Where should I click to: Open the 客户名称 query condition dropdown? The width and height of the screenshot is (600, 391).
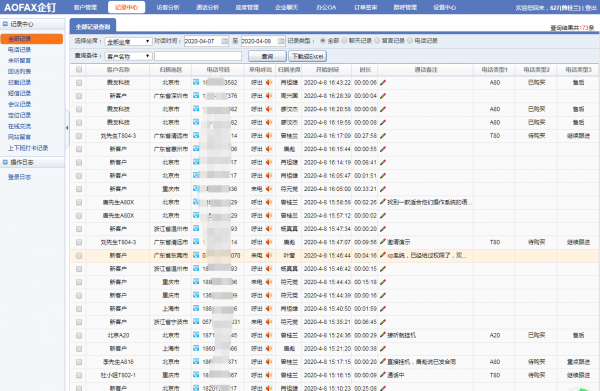(x=129, y=56)
